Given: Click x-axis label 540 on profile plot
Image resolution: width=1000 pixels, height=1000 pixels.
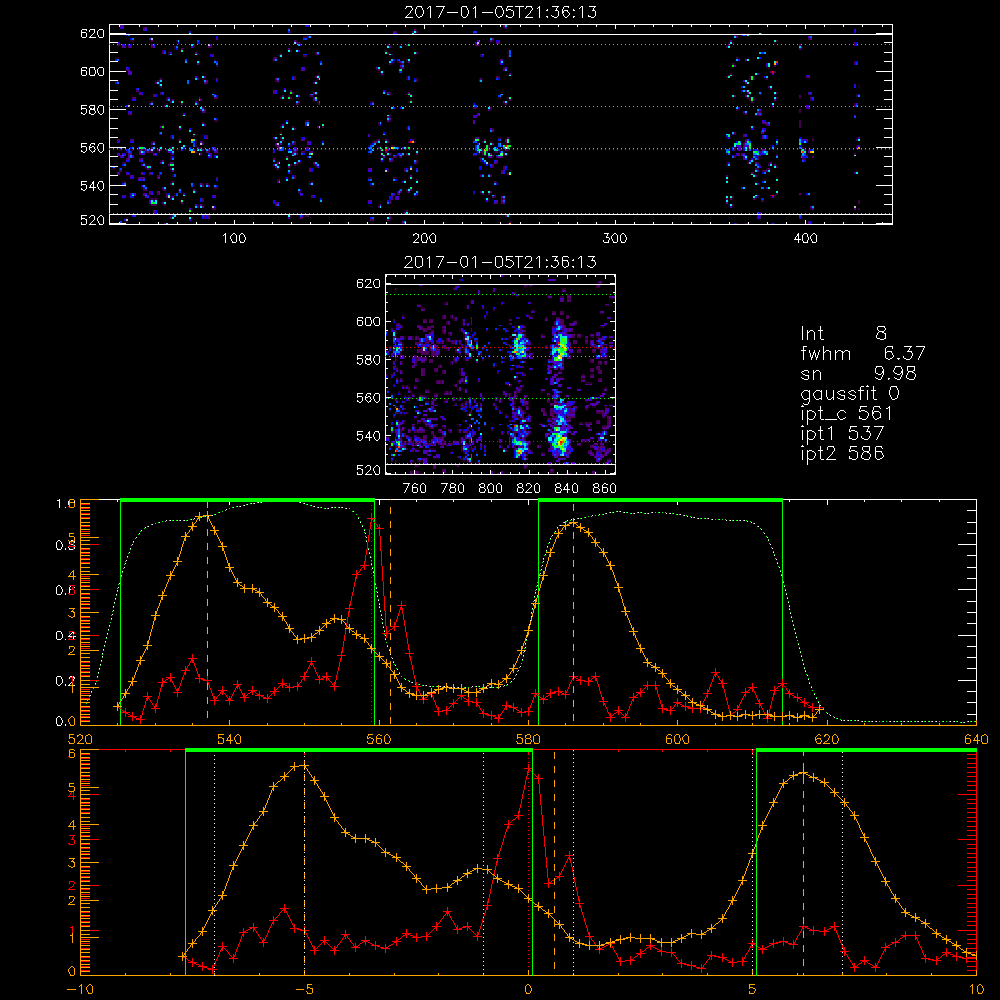Looking at the screenshot, I should [x=229, y=740].
